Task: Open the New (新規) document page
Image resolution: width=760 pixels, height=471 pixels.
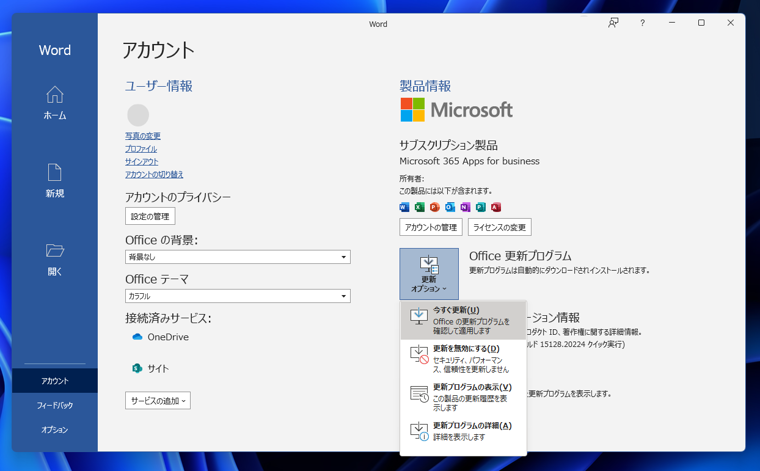Action: pyautogui.click(x=55, y=180)
